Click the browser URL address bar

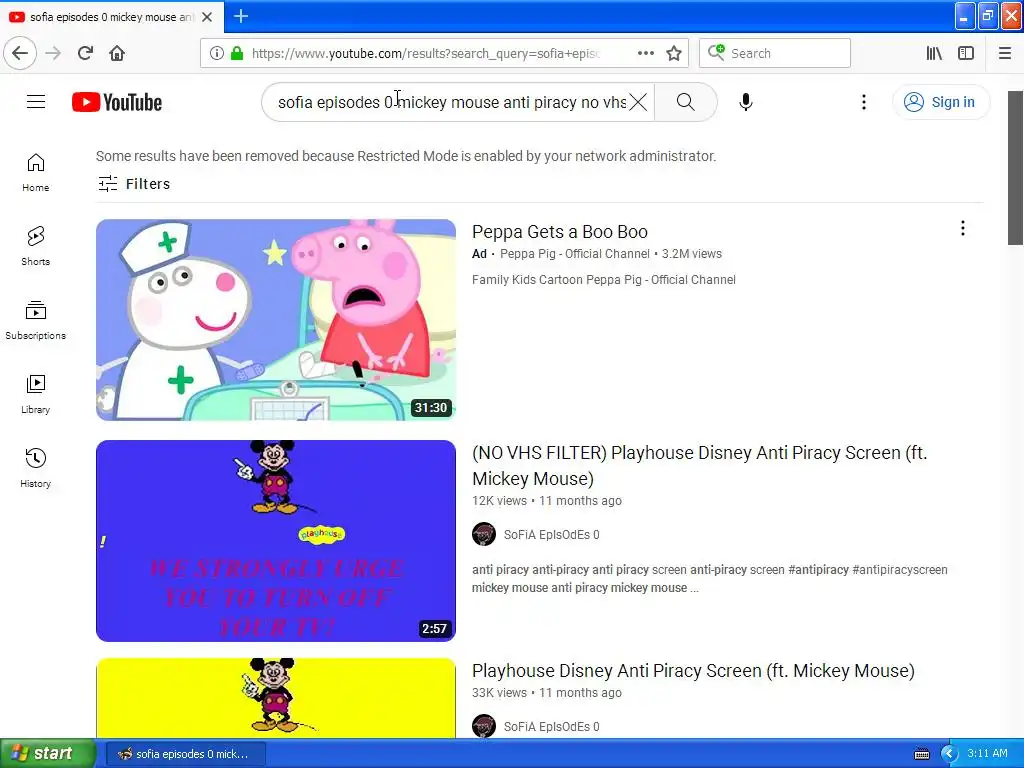coord(424,53)
